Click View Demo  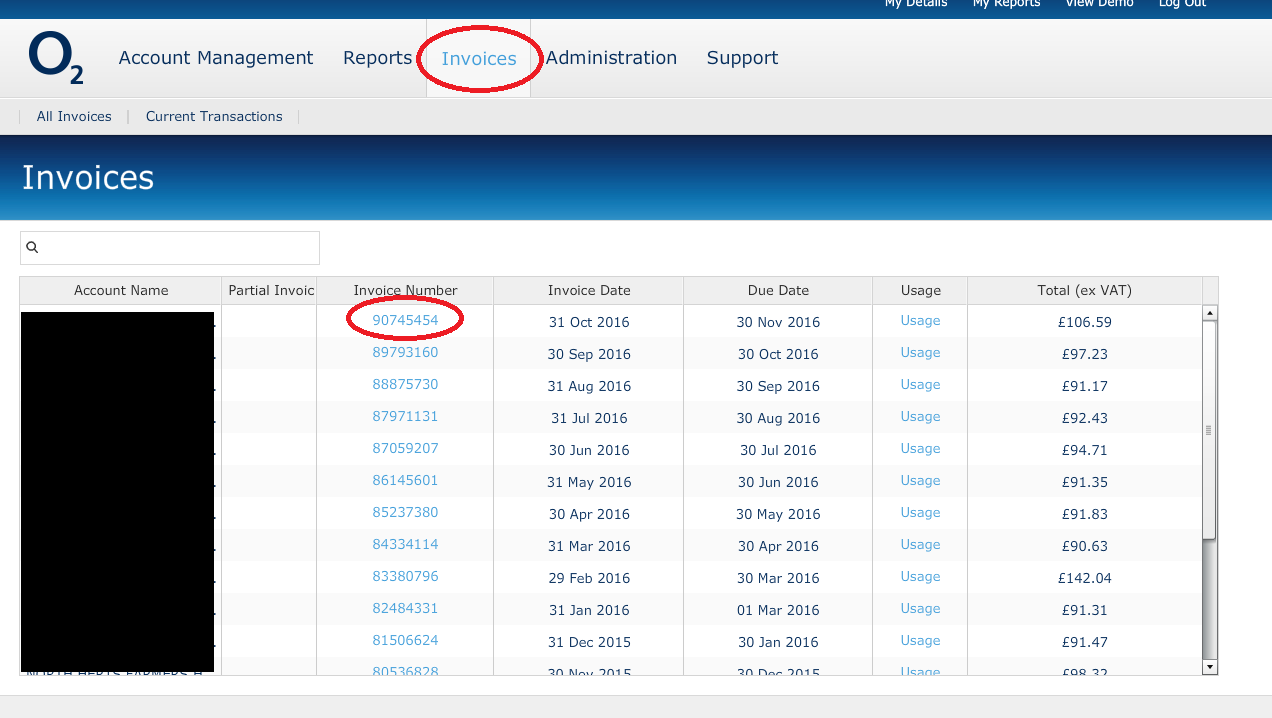tap(1099, 4)
